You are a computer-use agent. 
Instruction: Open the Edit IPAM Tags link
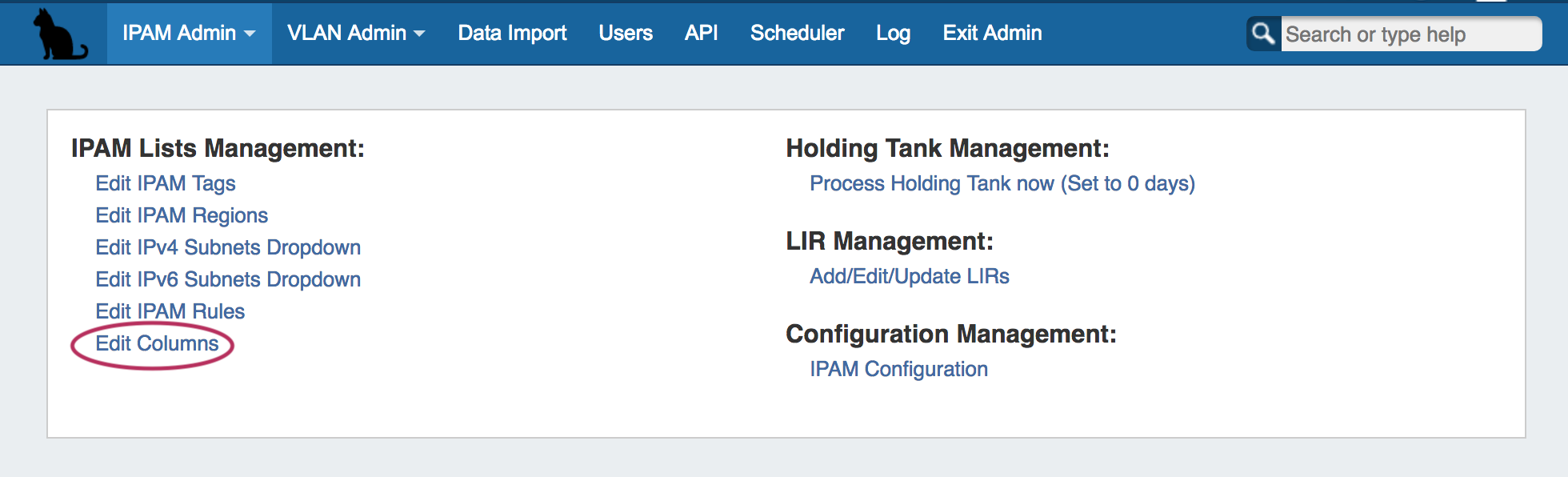(x=166, y=183)
